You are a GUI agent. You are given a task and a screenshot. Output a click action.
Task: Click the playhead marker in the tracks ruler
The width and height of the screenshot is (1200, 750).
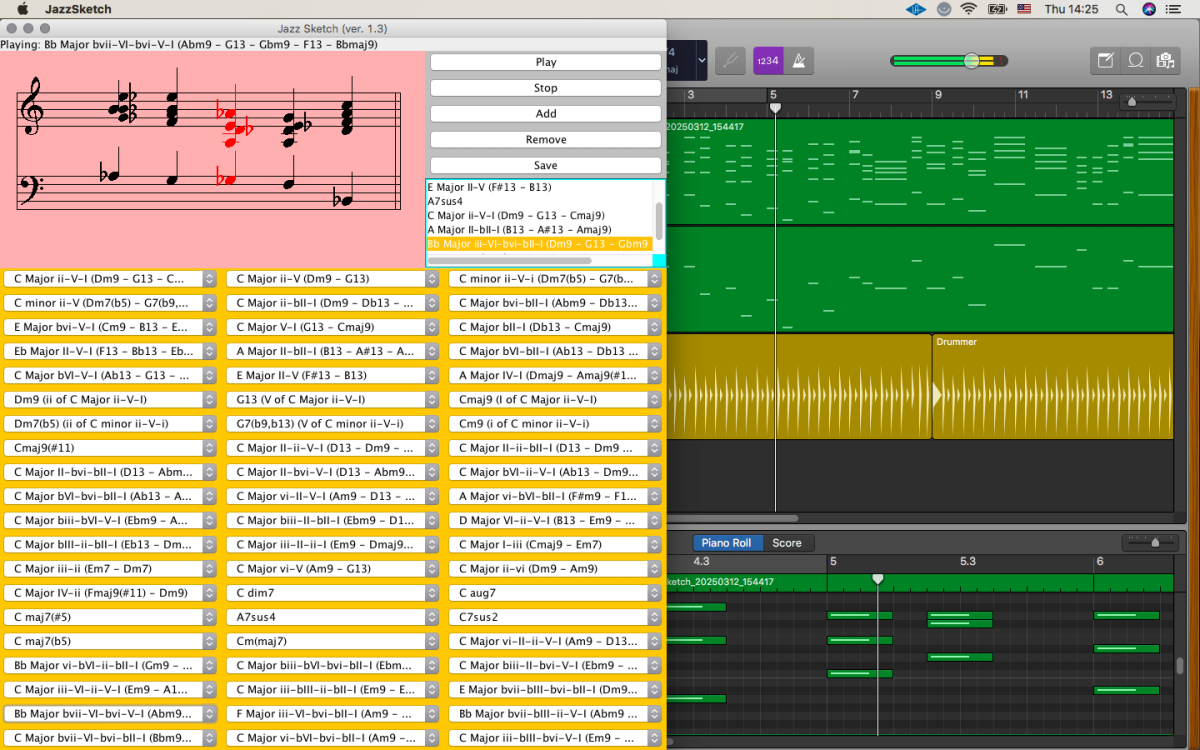pyautogui.click(x=775, y=107)
